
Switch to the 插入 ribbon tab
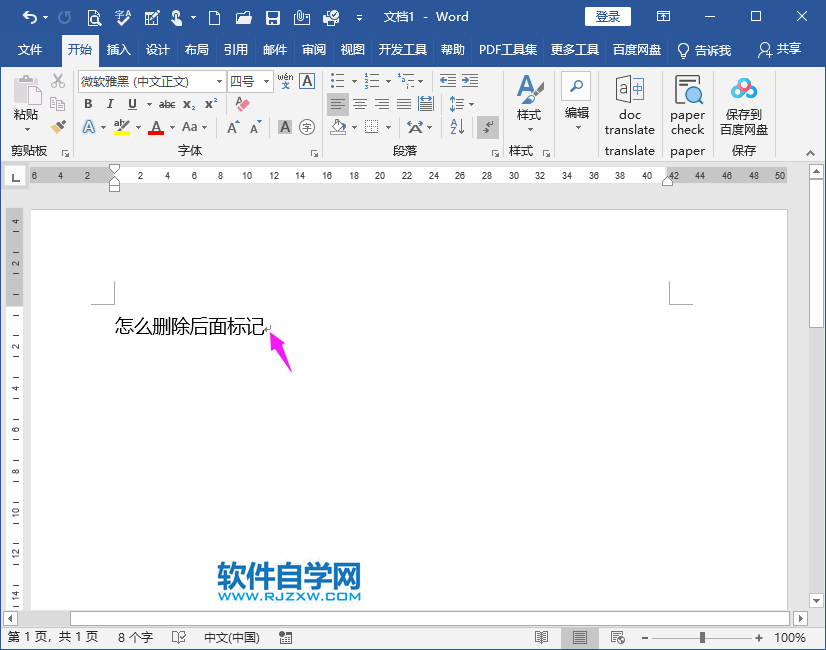pos(120,49)
